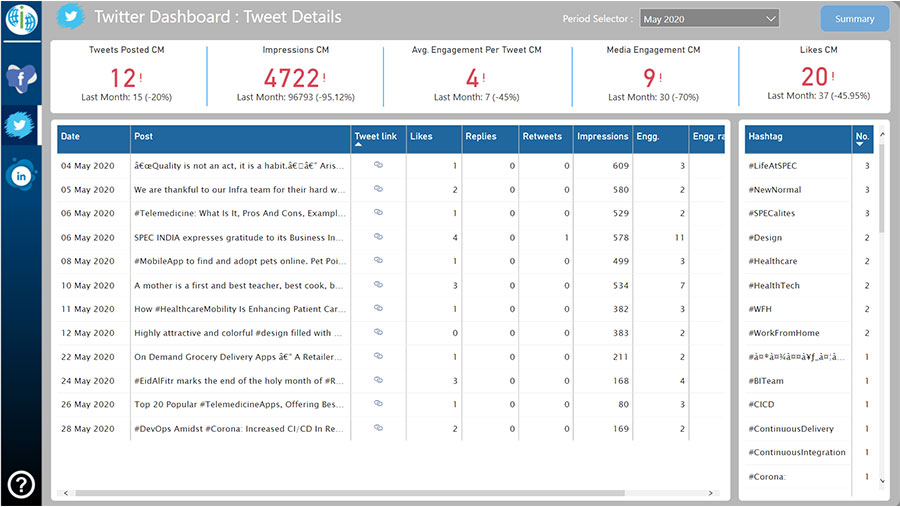Image resolution: width=900 pixels, height=507 pixels.
Task: Sort table by Impressions column
Action: pyautogui.click(x=603, y=139)
